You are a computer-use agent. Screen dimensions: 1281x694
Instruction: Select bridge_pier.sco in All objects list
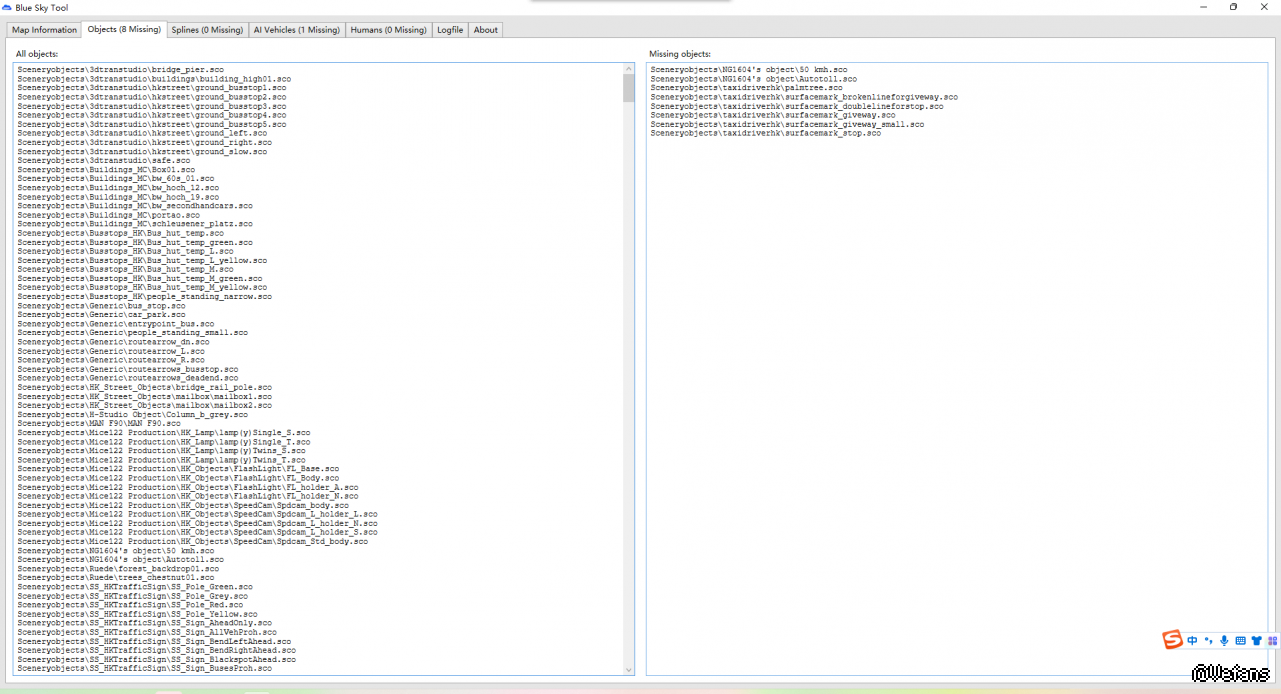click(120, 69)
